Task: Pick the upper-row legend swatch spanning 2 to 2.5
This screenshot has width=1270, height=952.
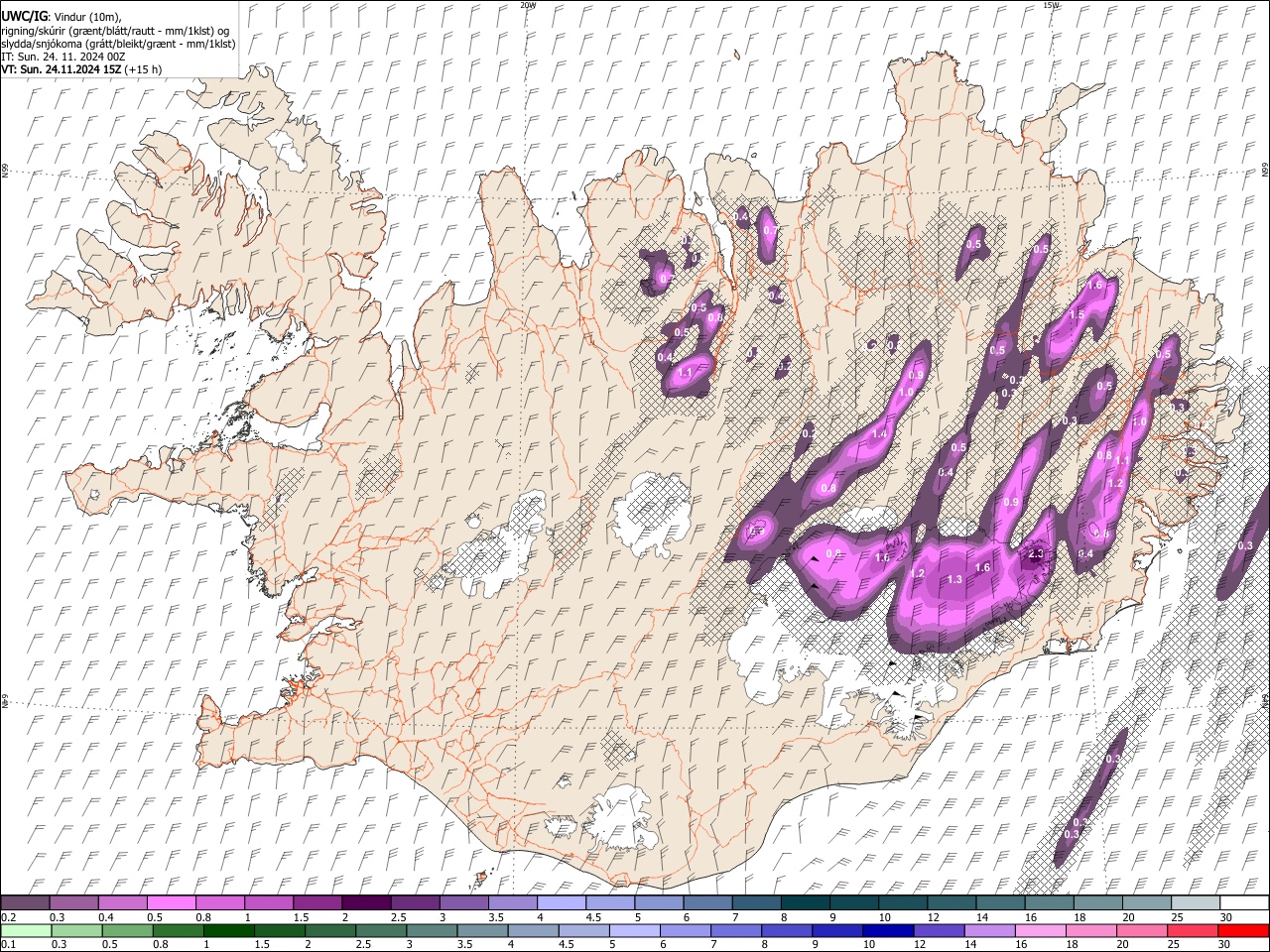Action: (x=365, y=902)
